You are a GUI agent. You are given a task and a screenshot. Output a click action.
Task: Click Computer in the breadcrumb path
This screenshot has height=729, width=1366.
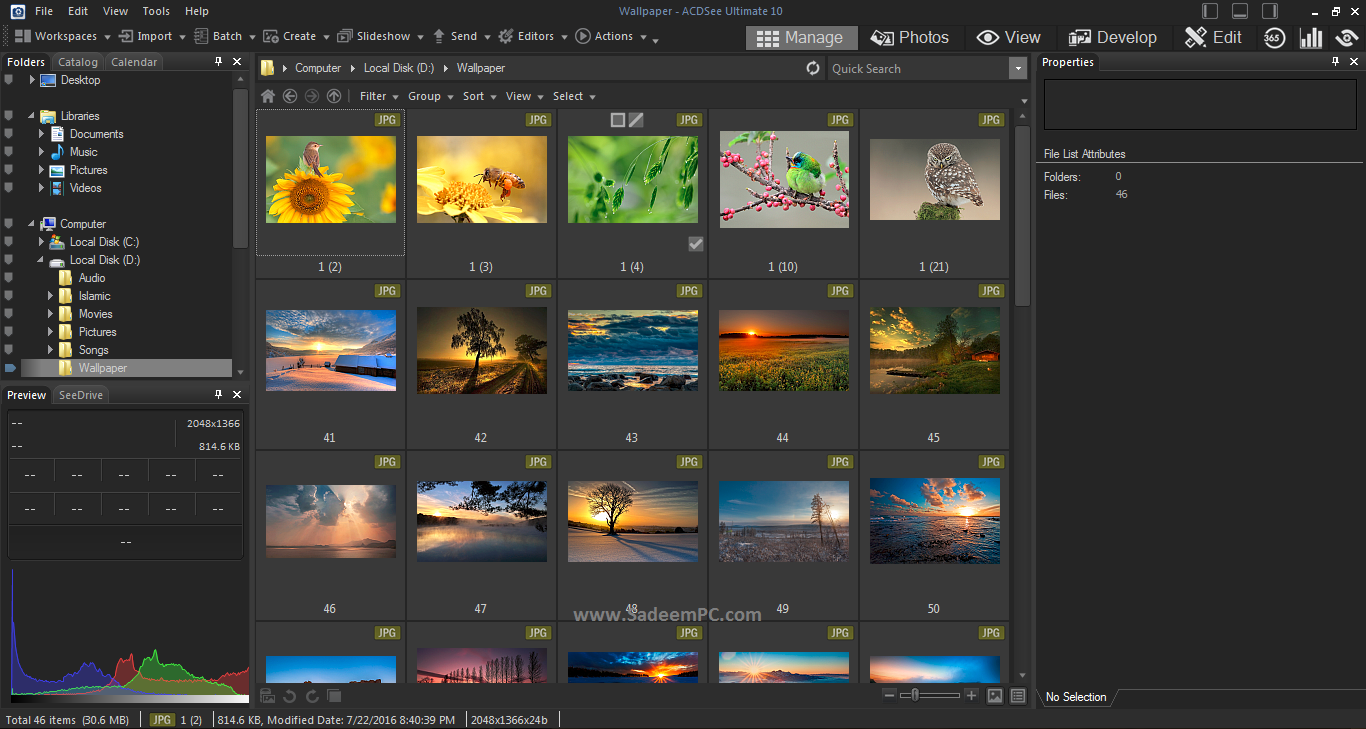pos(318,68)
